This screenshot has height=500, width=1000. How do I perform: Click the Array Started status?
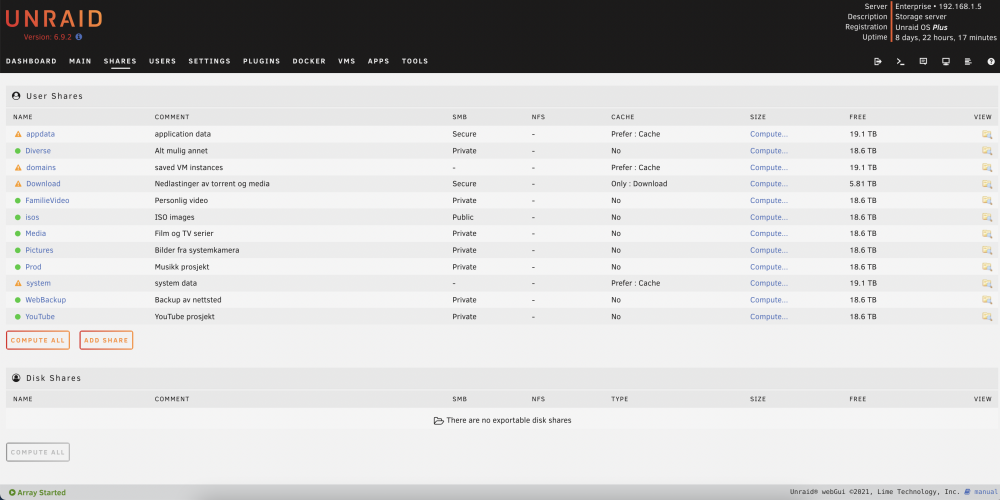pos(37,492)
